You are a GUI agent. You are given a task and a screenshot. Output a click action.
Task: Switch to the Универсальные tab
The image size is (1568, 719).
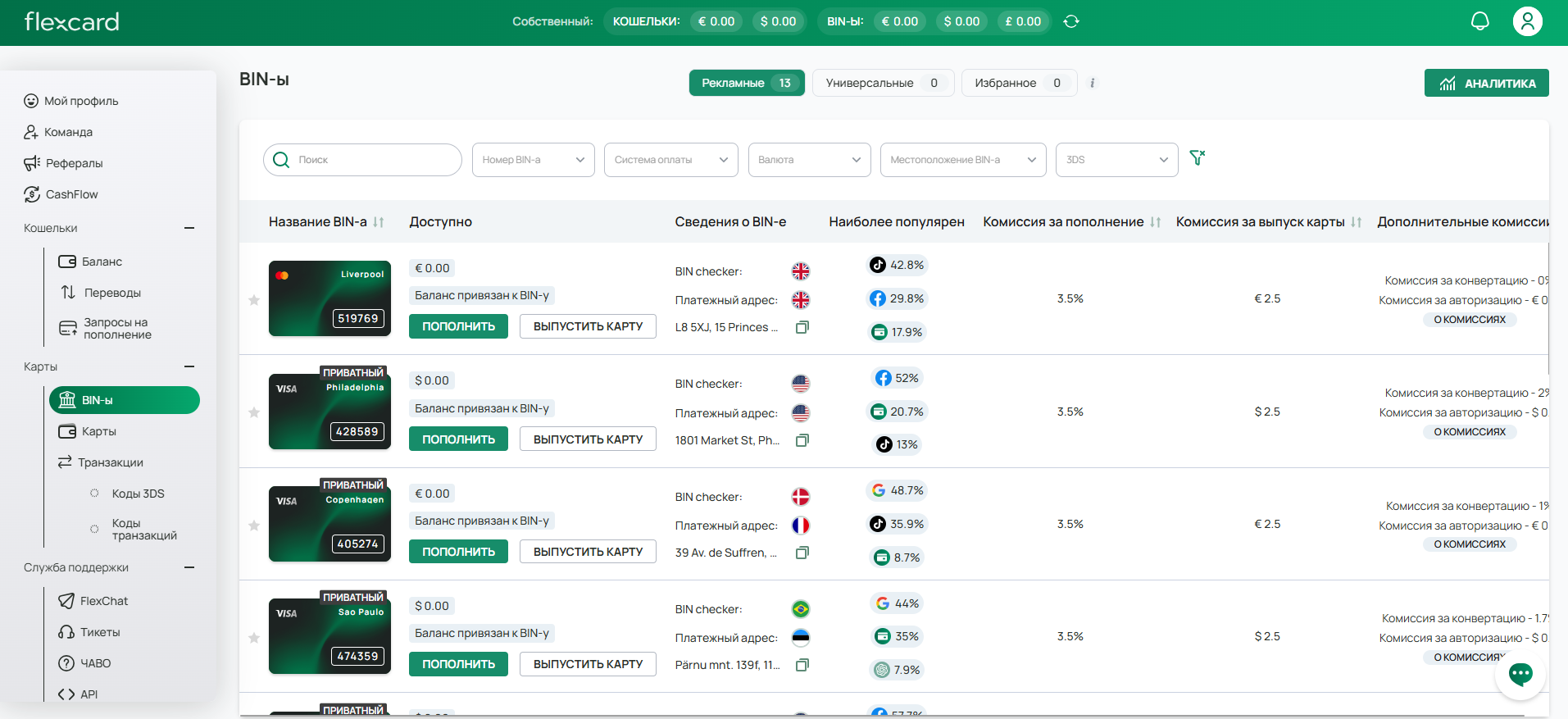[884, 83]
